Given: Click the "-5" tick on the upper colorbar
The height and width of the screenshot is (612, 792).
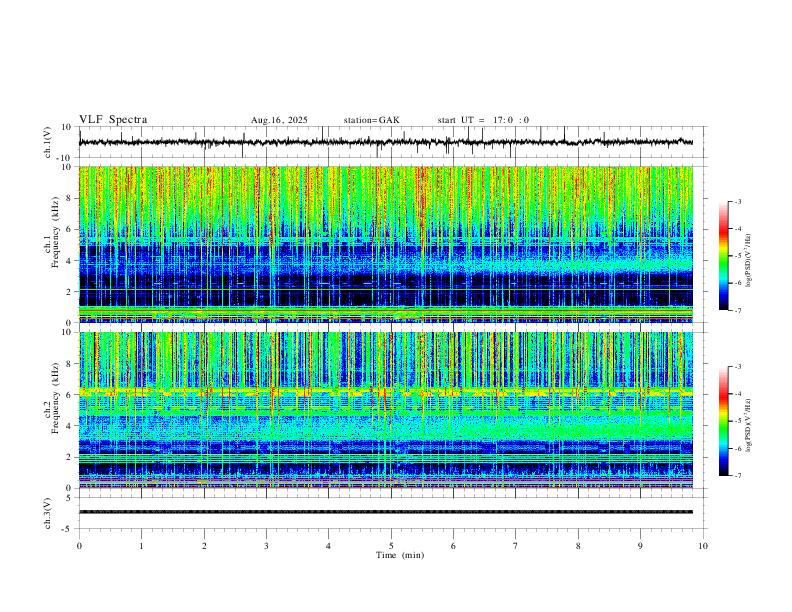Looking at the screenshot, I should (737, 256).
